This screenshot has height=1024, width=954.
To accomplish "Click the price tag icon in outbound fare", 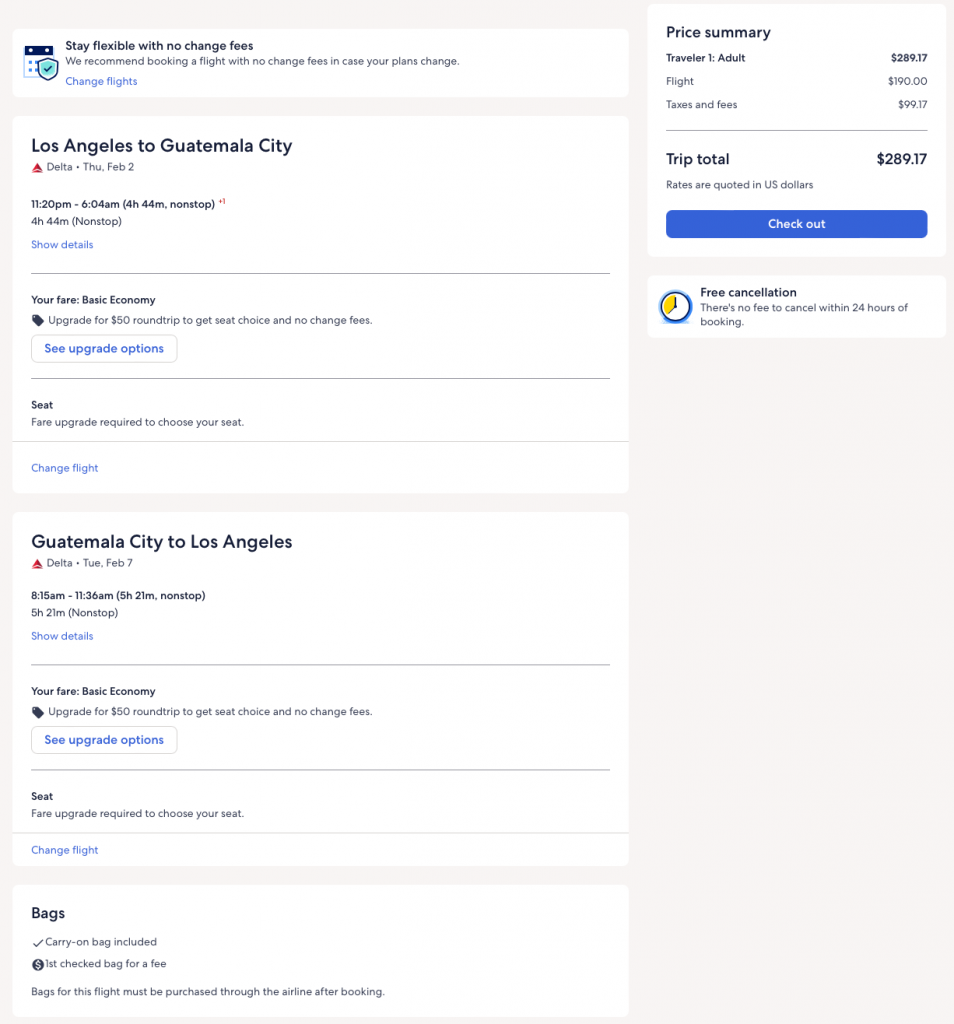I will [x=38, y=321].
